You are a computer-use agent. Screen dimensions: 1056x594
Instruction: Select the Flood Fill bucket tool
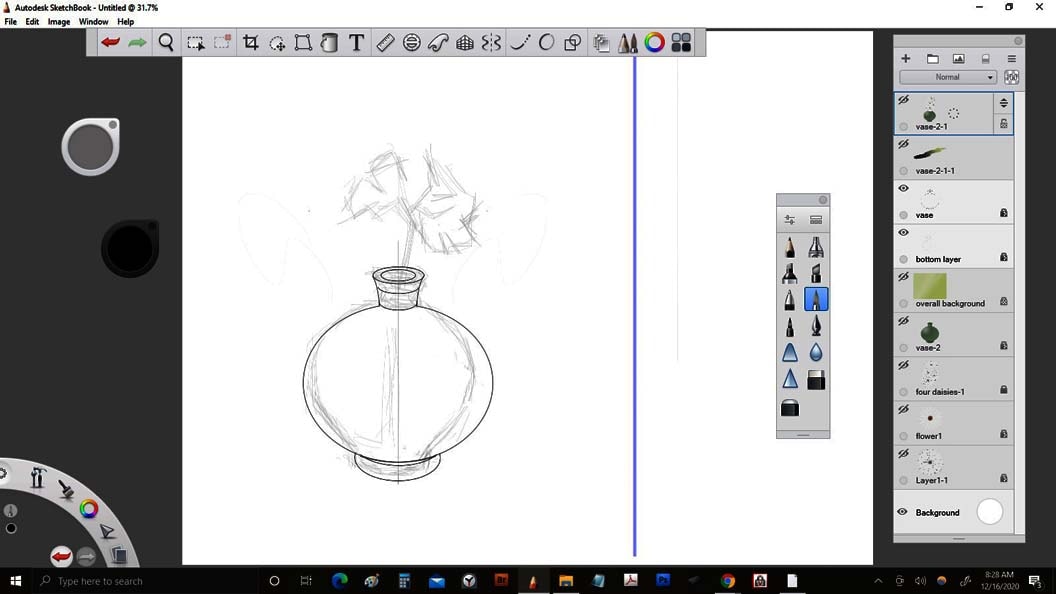[x=329, y=42]
